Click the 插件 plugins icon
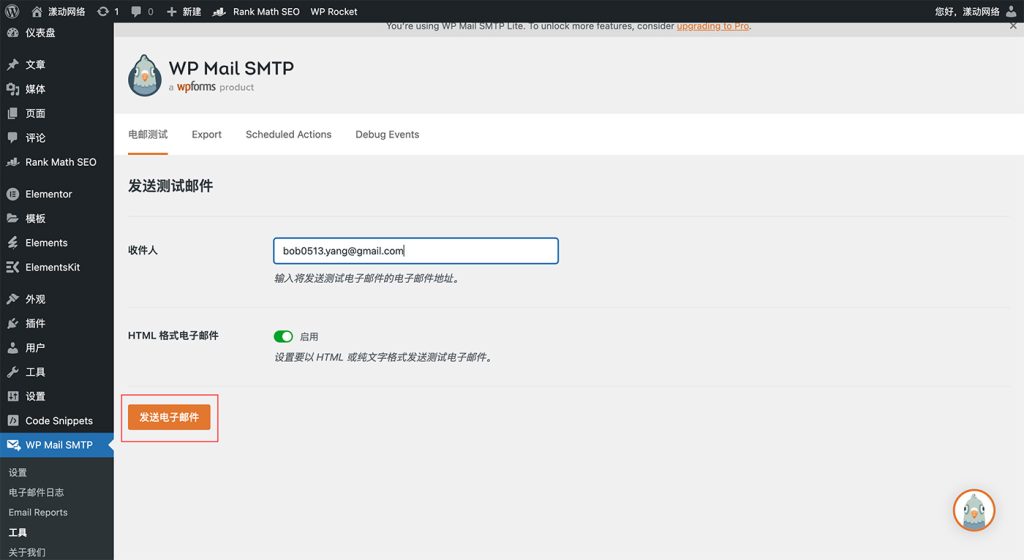Viewport: 1024px width, 560px height. click(x=12, y=323)
